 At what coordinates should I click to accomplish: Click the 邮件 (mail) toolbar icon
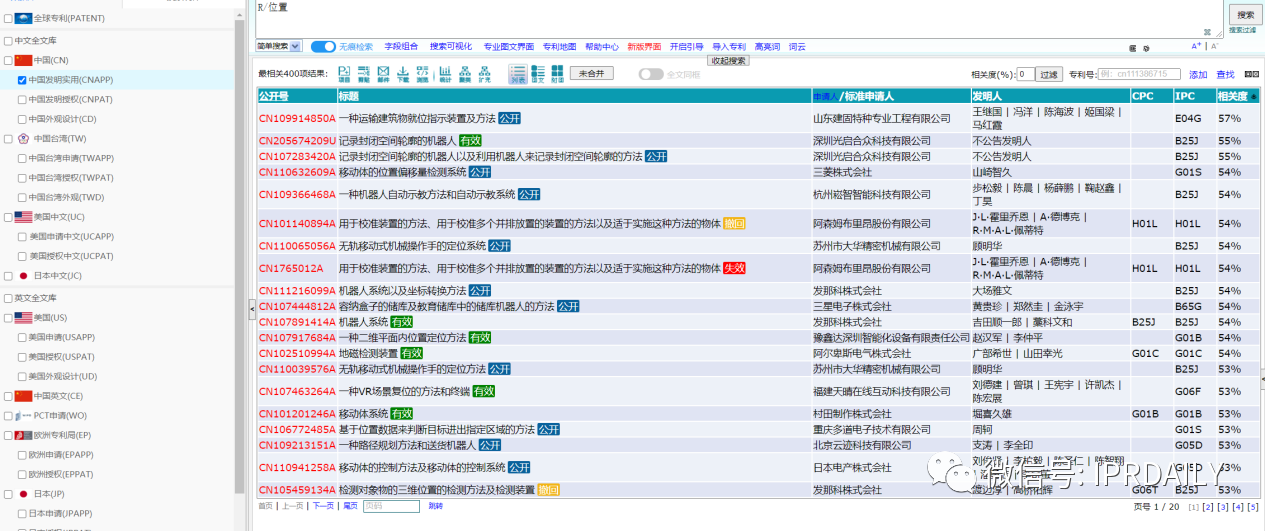[x=383, y=73]
